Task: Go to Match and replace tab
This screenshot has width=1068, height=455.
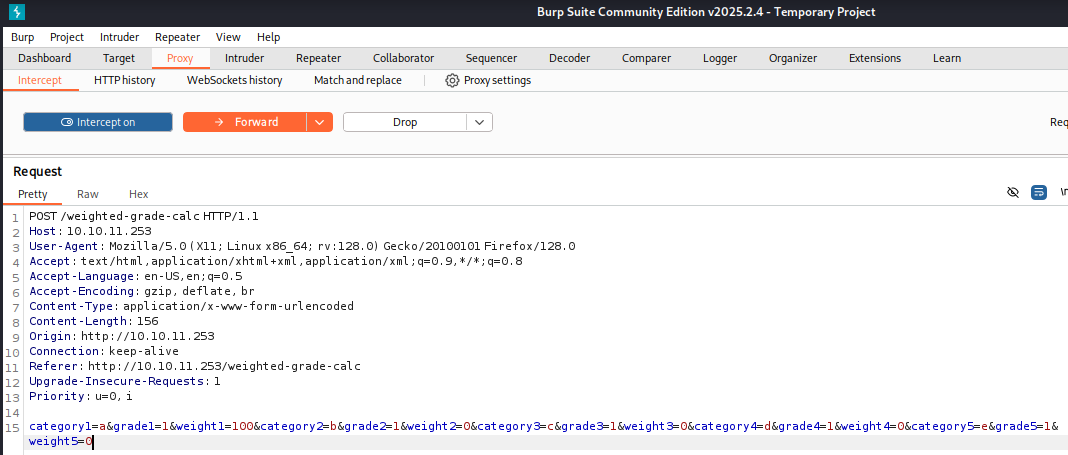Action: tap(357, 80)
